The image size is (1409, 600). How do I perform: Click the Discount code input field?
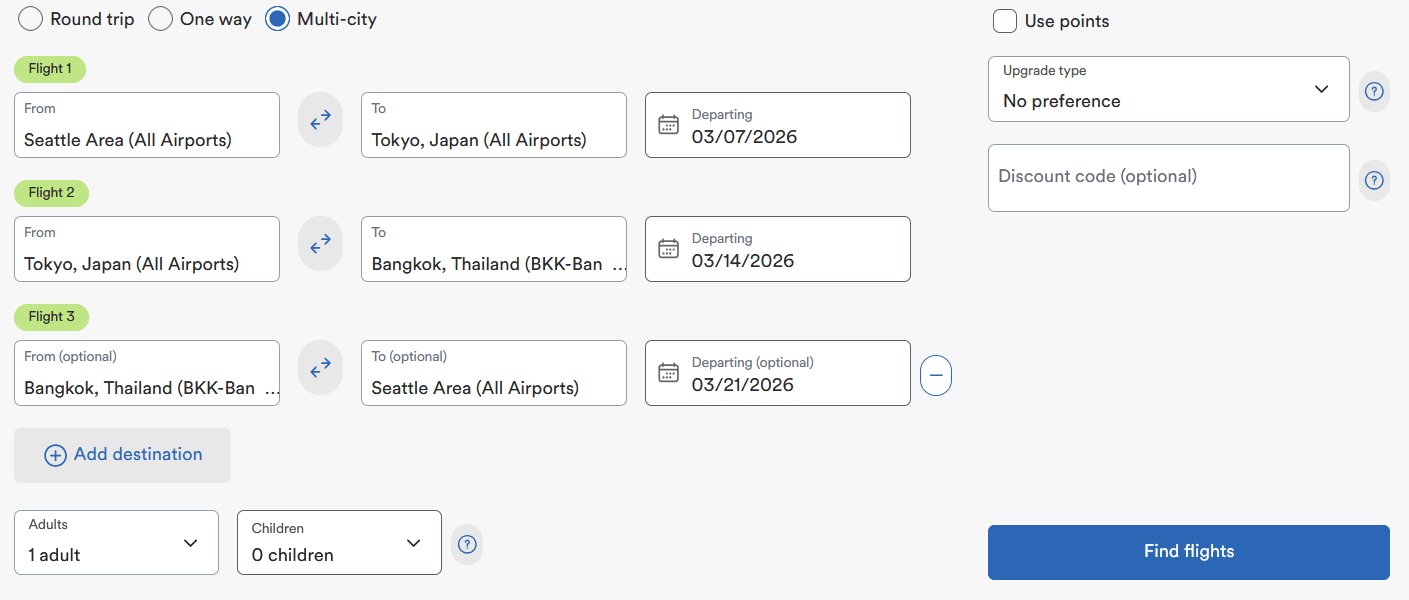(1168, 178)
